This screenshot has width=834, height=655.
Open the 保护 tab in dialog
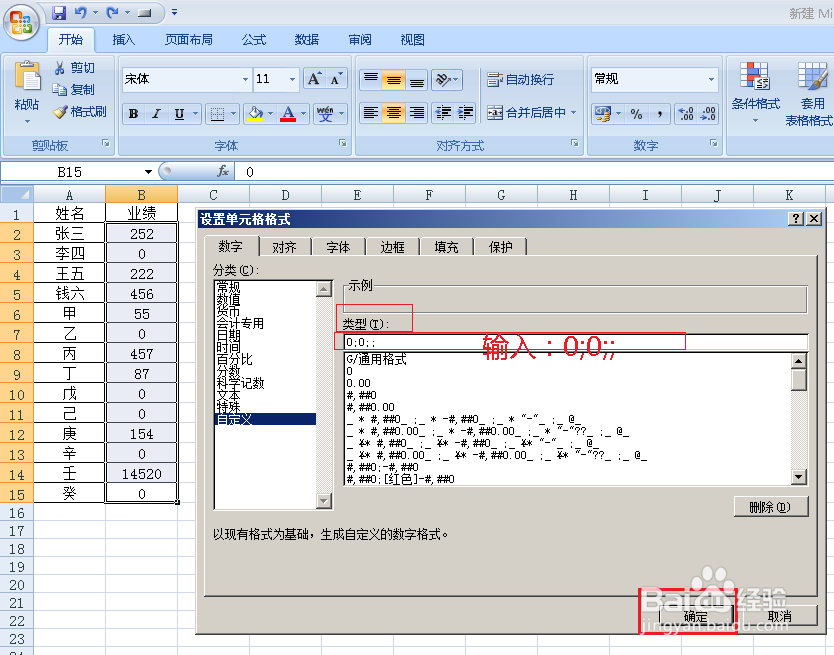(501, 247)
